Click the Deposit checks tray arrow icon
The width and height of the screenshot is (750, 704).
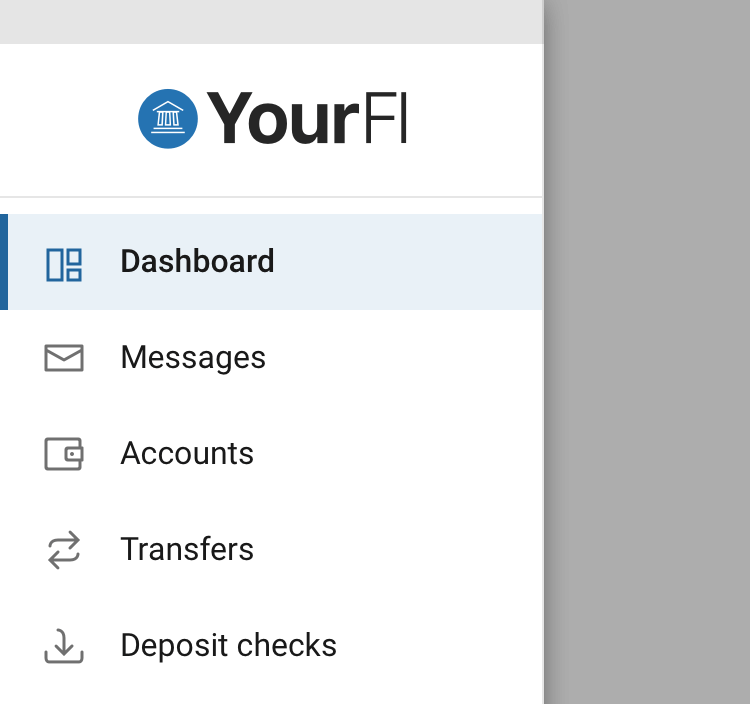[64, 646]
